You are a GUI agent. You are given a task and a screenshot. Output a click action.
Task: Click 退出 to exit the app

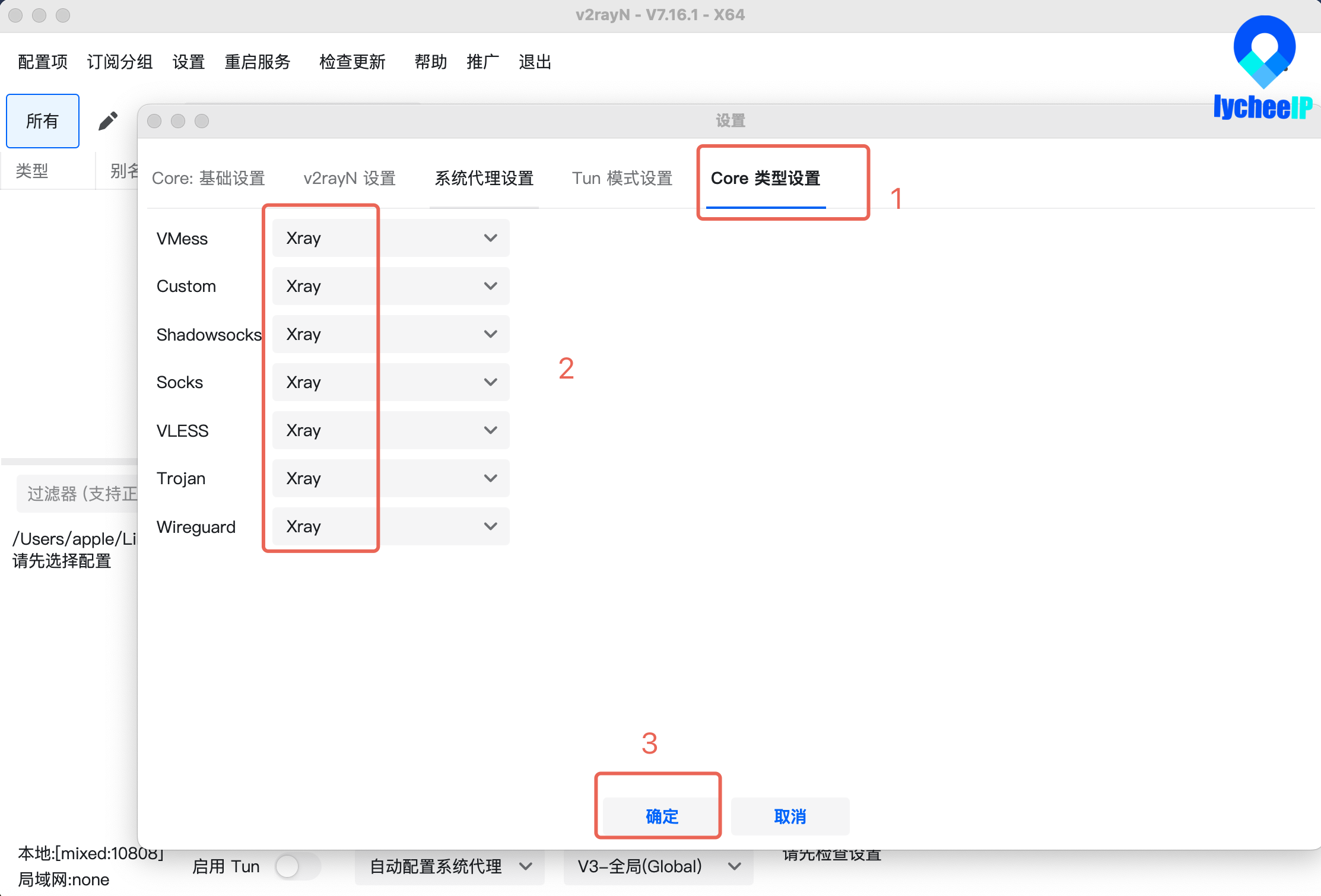click(534, 62)
